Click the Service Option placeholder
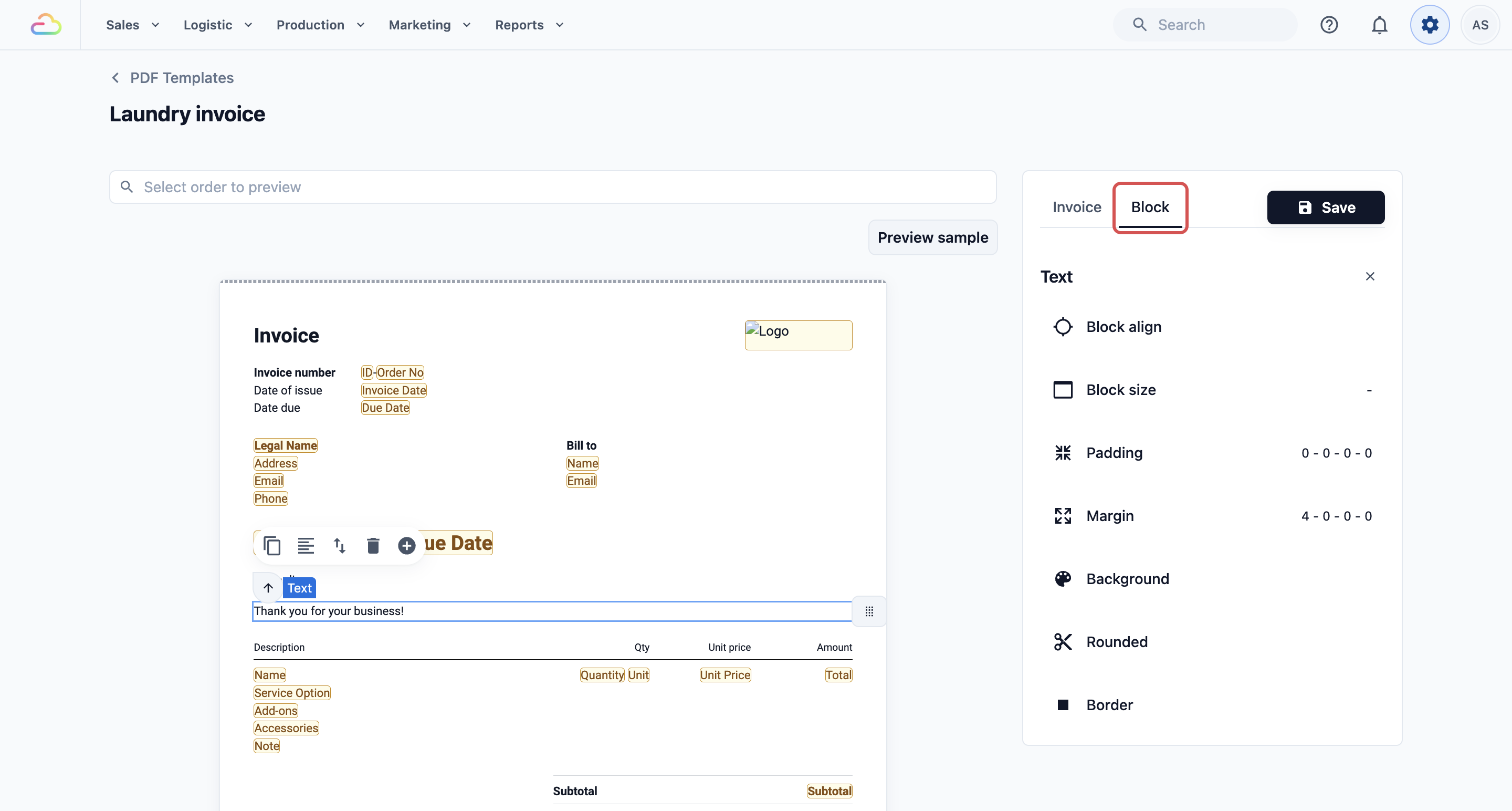Viewport: 1512px width, 811px height. [292, 693]
